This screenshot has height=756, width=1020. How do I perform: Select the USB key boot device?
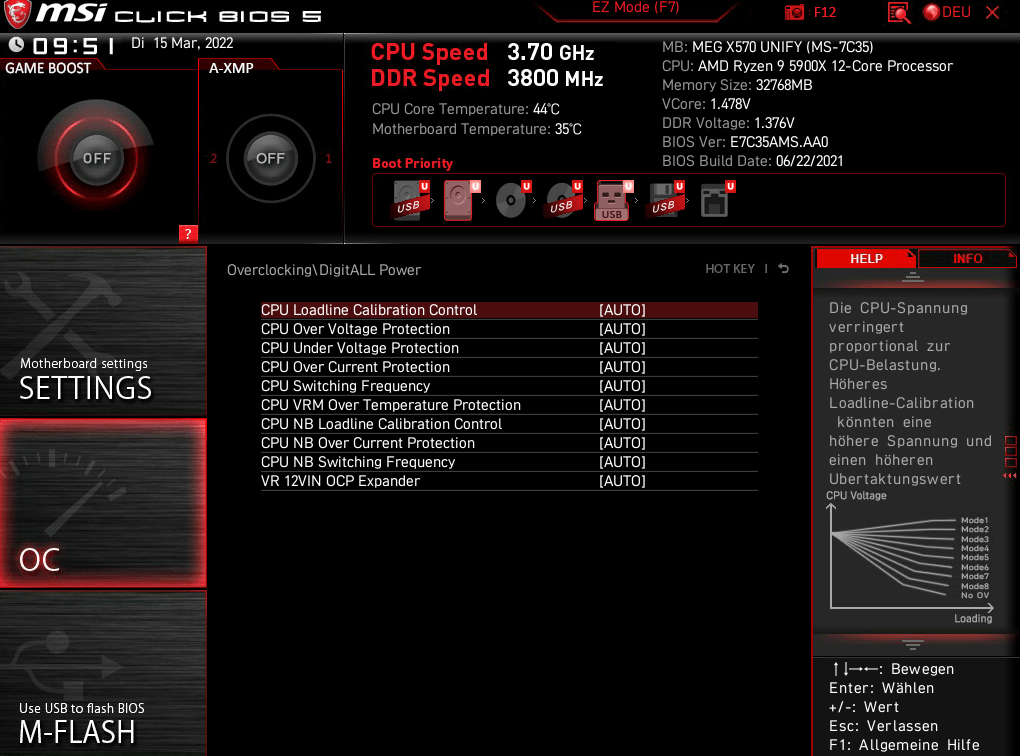[613, 200]
